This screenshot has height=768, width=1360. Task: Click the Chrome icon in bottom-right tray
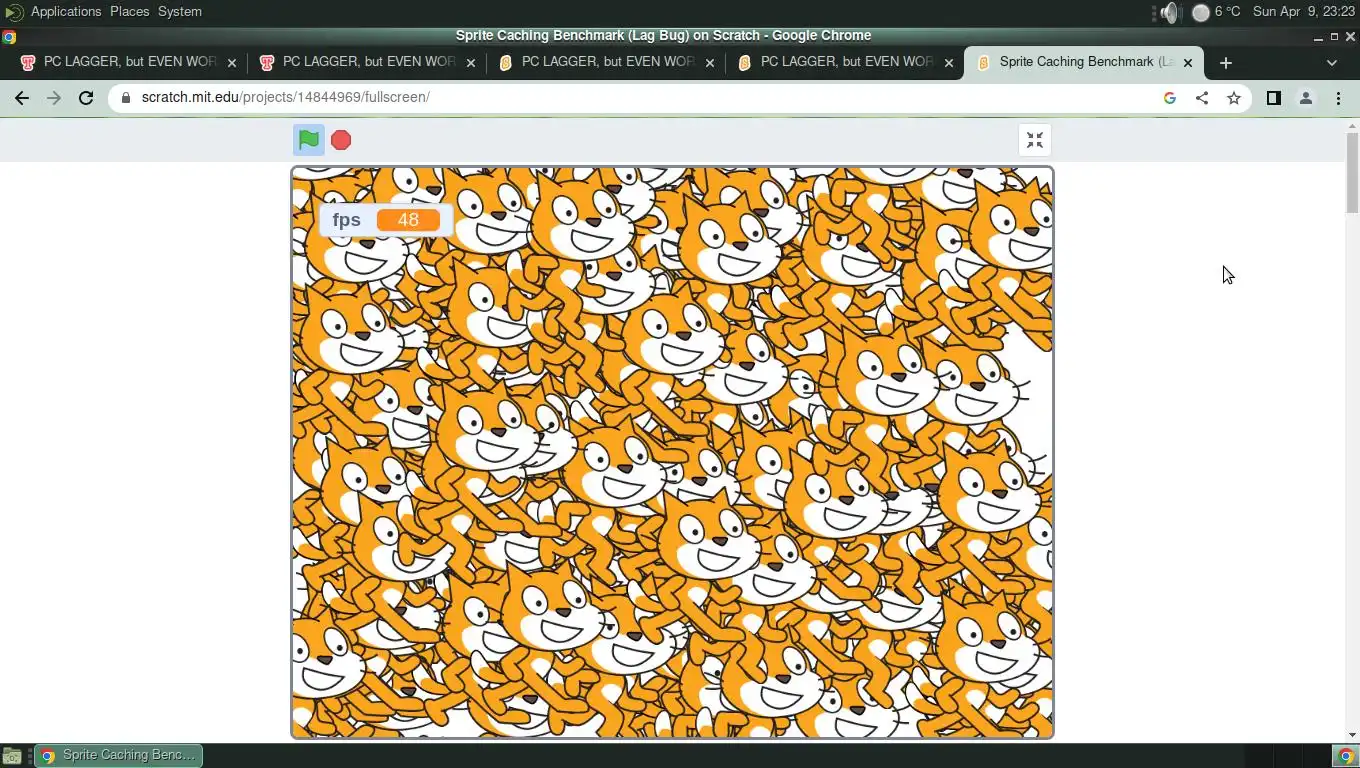1346,756
